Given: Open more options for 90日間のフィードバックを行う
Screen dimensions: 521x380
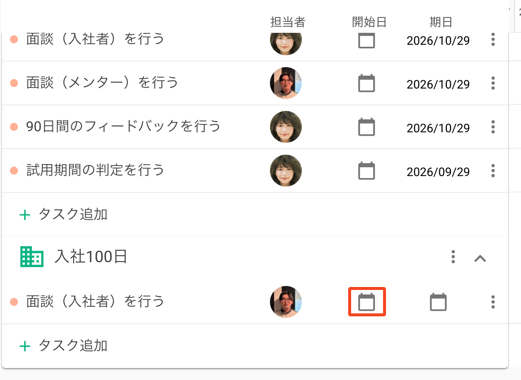Looking at the screenshot, I should [x=493, y=127].
